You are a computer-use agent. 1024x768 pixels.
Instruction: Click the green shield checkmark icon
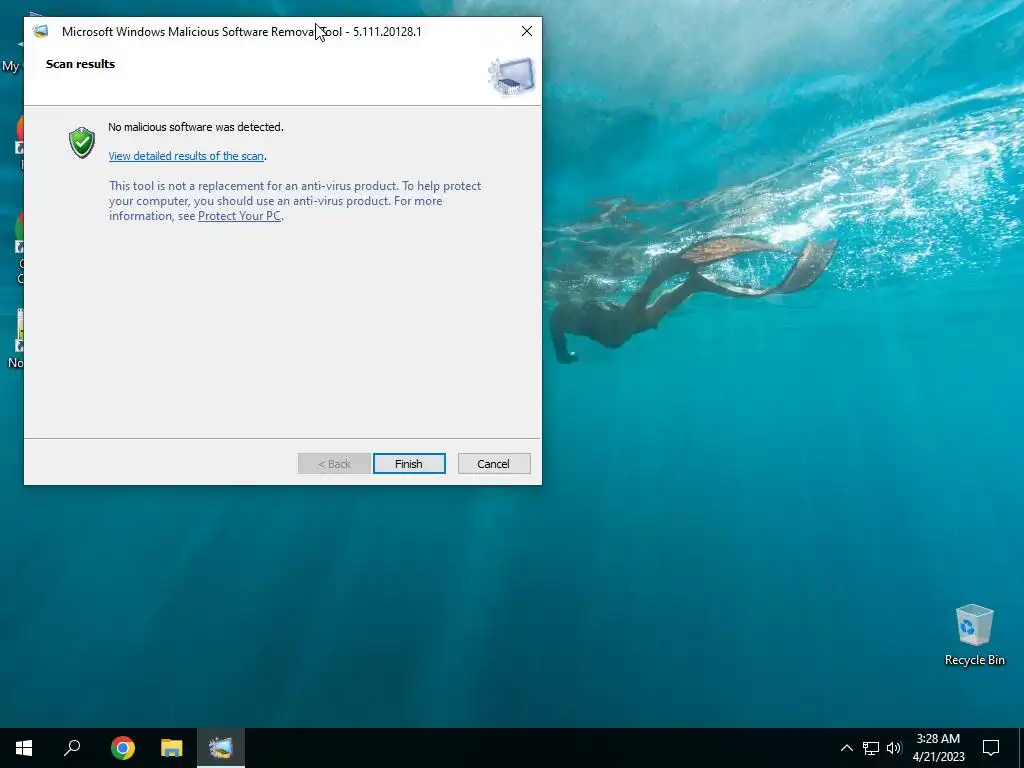pos(82,142)
